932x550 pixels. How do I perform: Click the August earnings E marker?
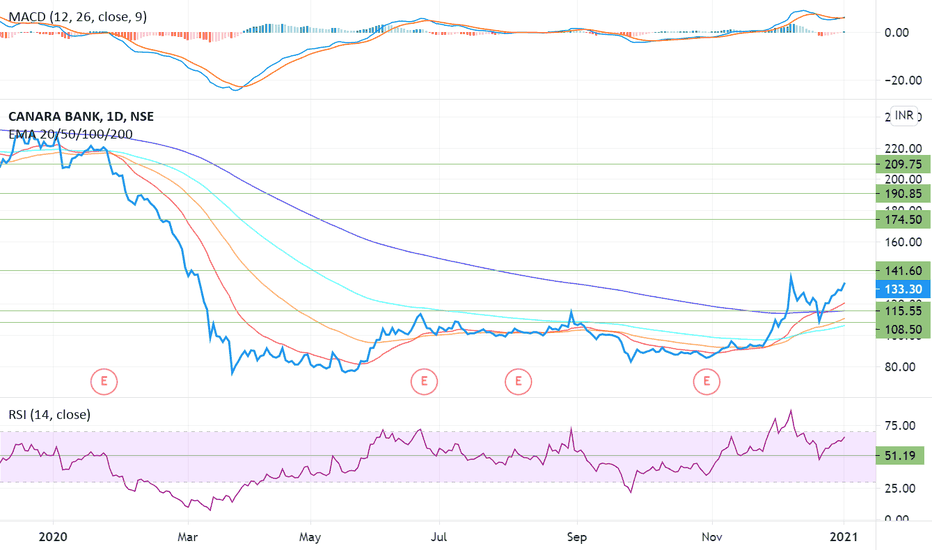coord(518,381)
